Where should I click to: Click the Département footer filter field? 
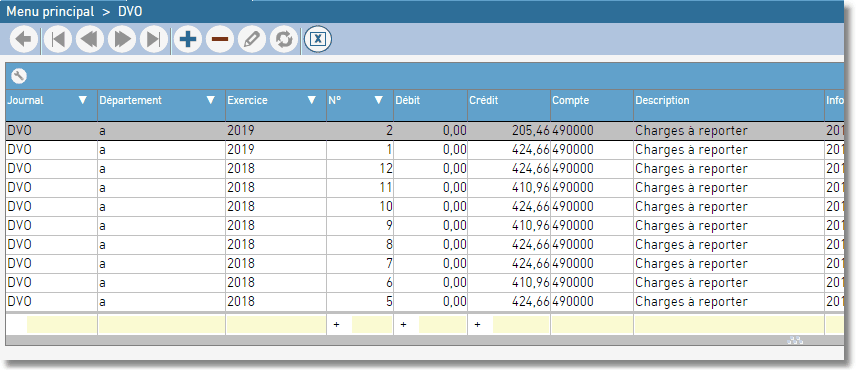click(x=161, y=324)
